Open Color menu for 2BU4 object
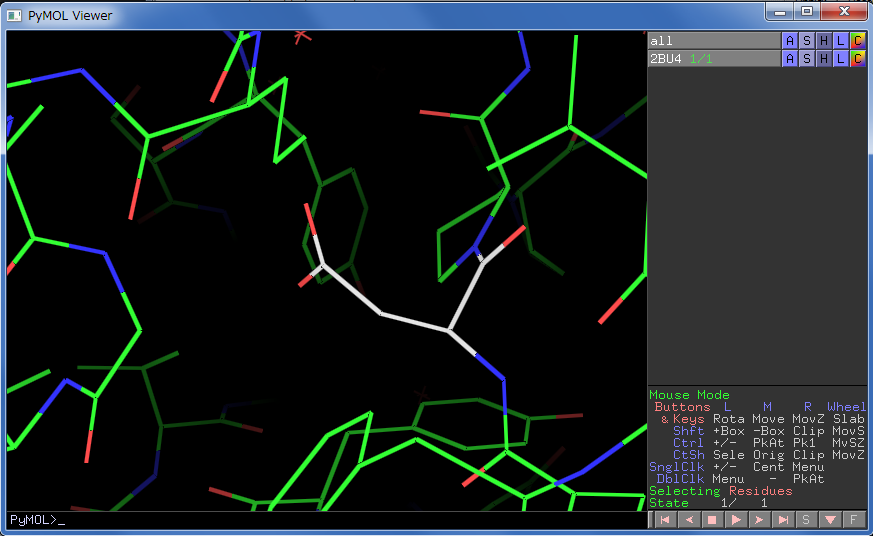 857,59
